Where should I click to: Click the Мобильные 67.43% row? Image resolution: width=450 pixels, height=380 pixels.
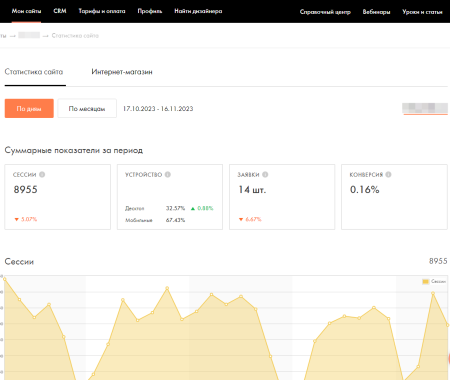(155, 220)
